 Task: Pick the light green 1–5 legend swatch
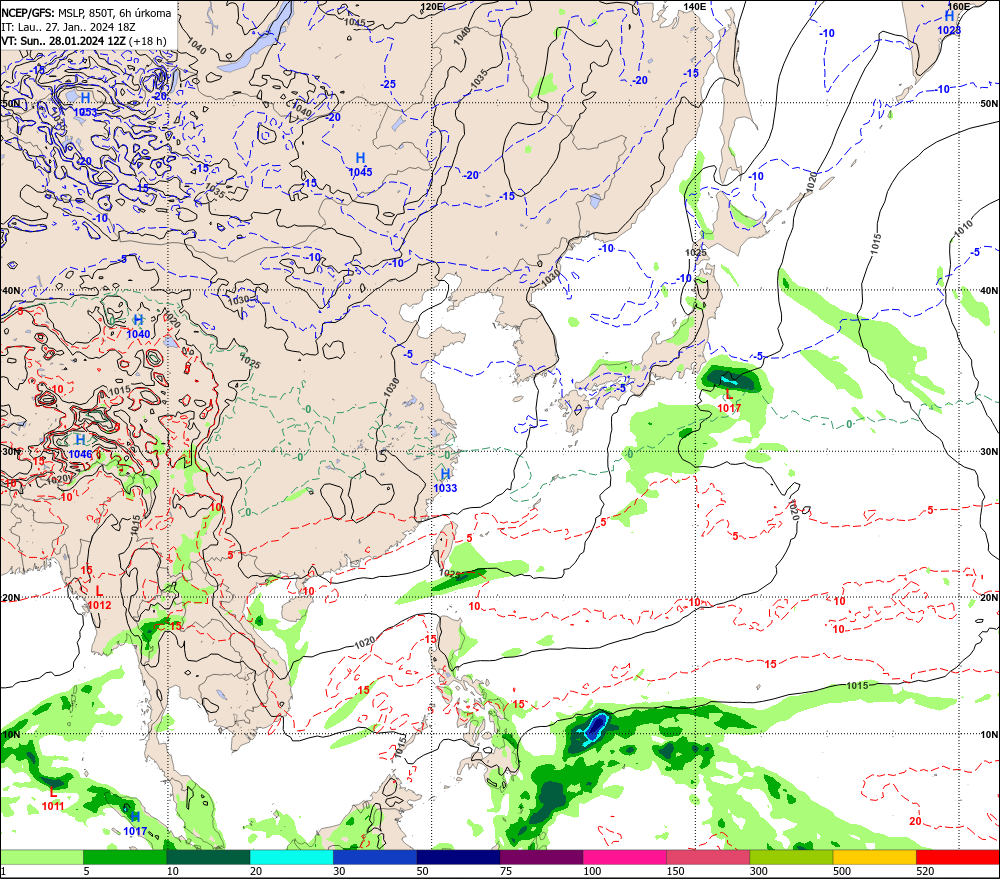(x=41, y=857)
